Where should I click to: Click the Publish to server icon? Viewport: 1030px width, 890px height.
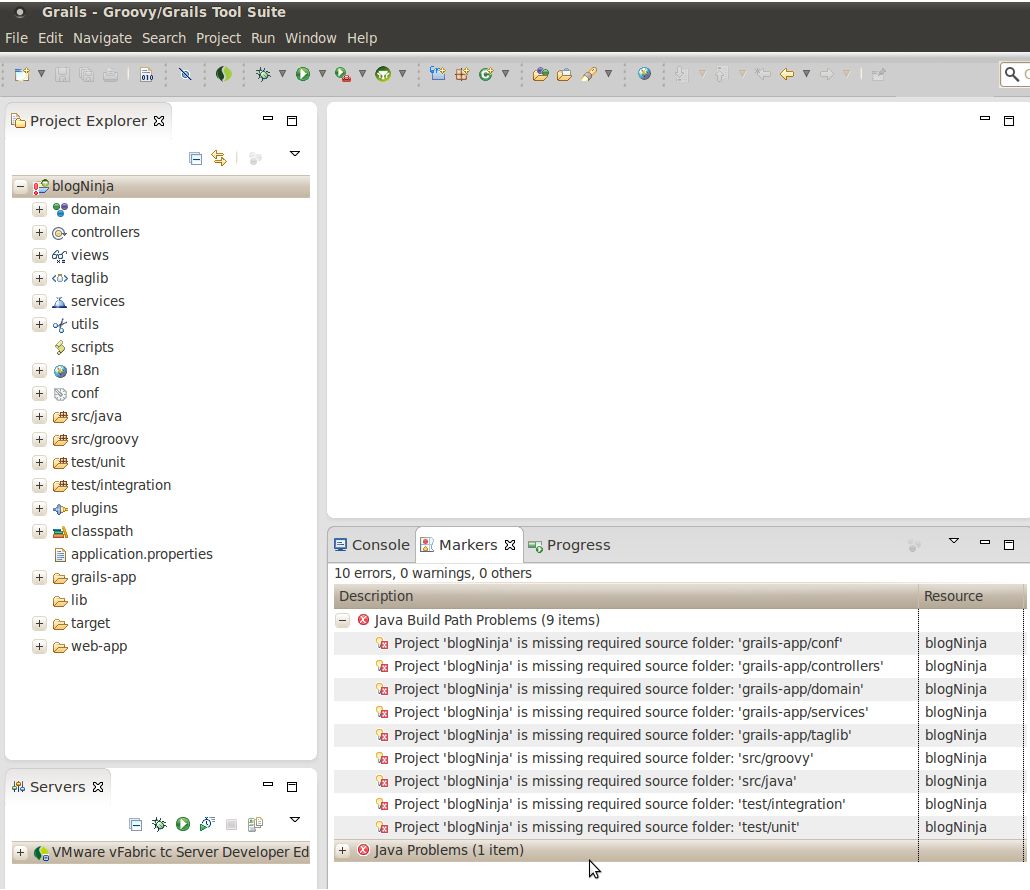click(x=256, y=824)
